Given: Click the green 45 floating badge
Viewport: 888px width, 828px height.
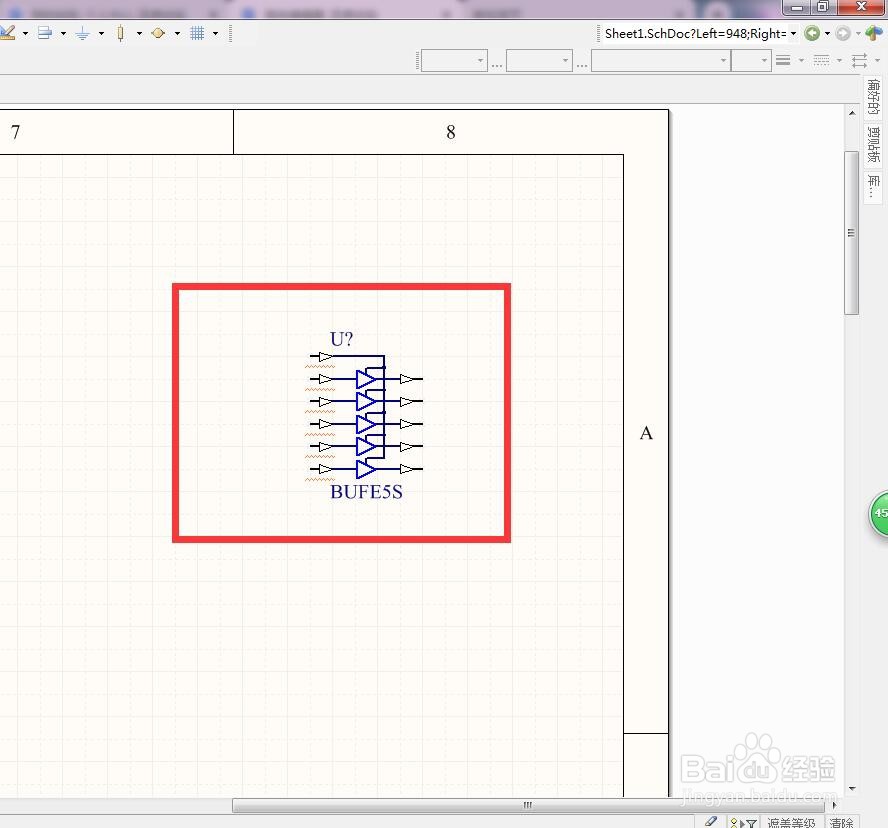Looking at the screenshot, I should pos(879,514).
